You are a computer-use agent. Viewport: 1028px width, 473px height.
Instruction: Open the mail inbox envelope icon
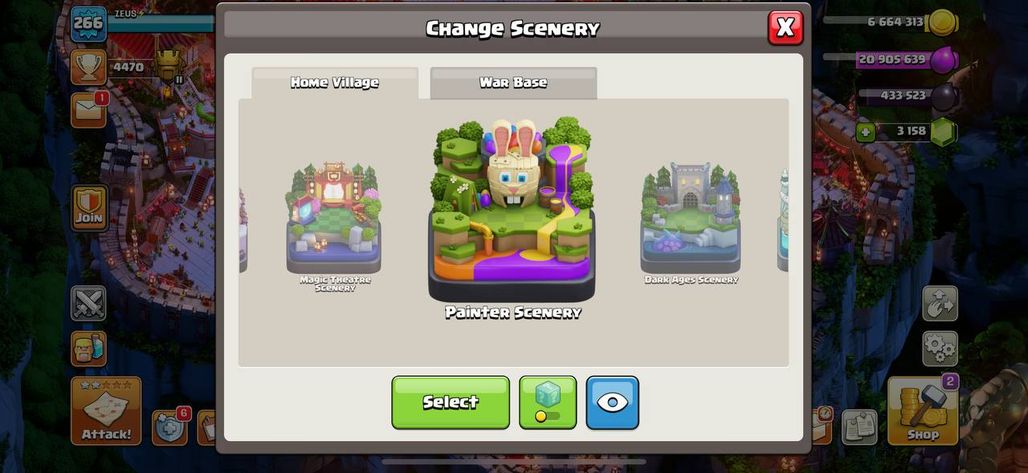89,109
